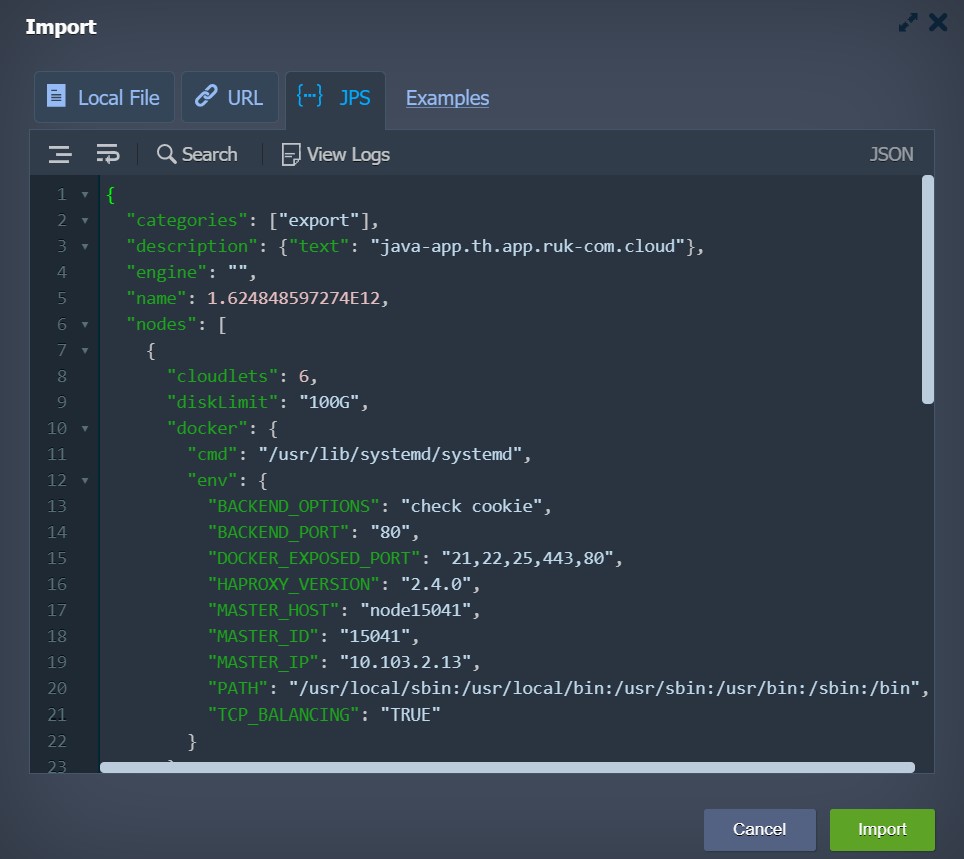Click the "MASTER_ID" key
The width and height of the screenshot is (964, 859).
(263, 636)
